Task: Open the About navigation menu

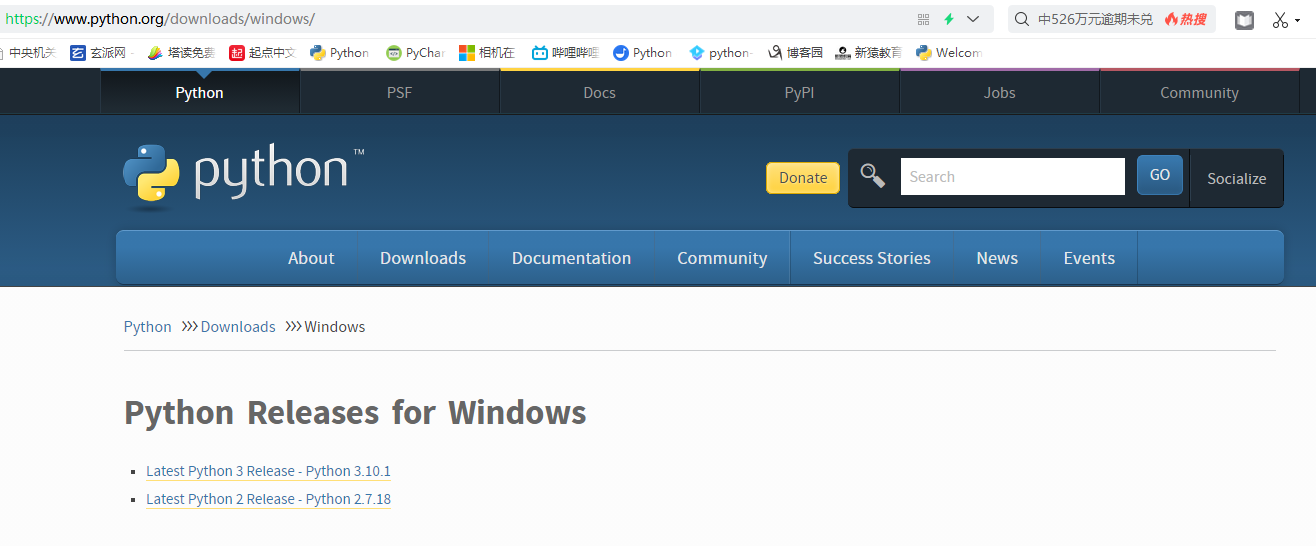Action: coord(311,258)
